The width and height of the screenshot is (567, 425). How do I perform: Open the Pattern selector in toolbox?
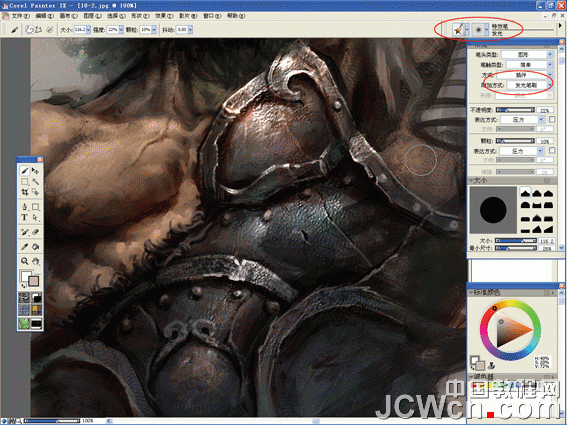click(x=24, y=310)
